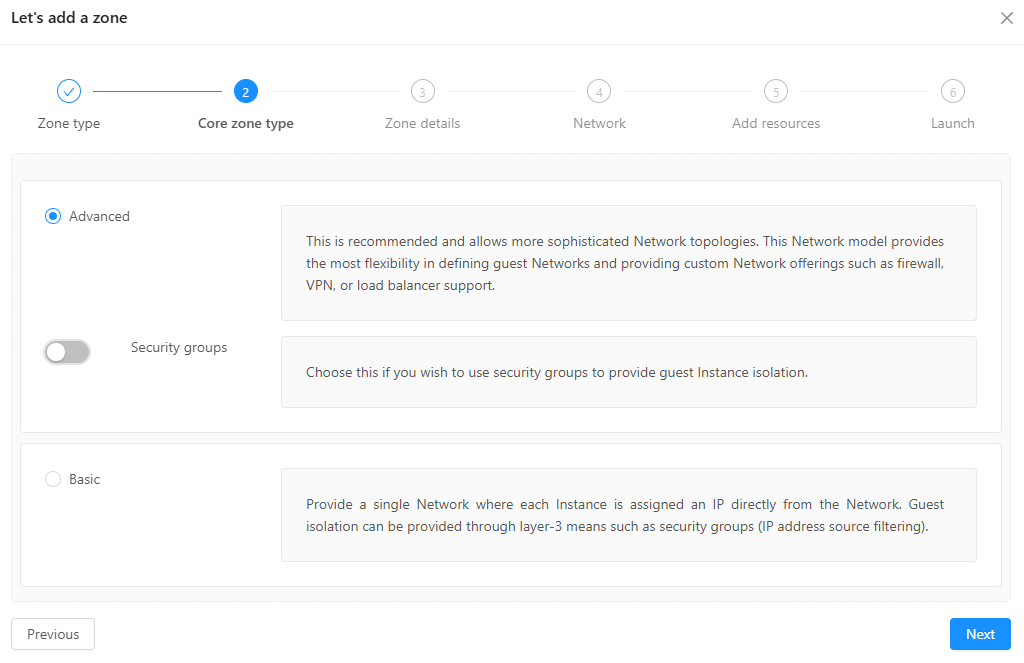
Task: Click the Basic network description text box
Action: [x=628, y=515]
